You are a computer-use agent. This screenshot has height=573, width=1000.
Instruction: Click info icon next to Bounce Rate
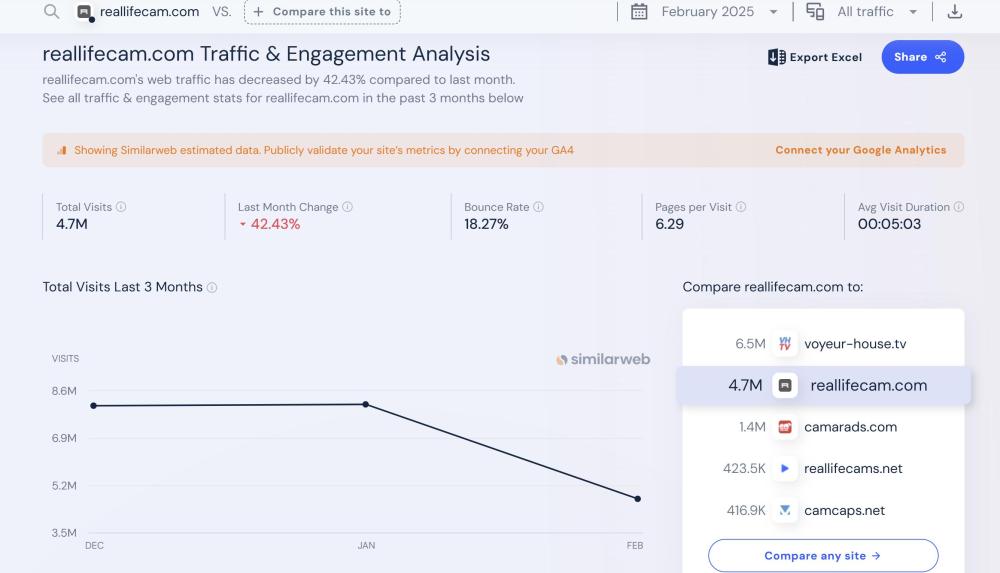[538, 207]
